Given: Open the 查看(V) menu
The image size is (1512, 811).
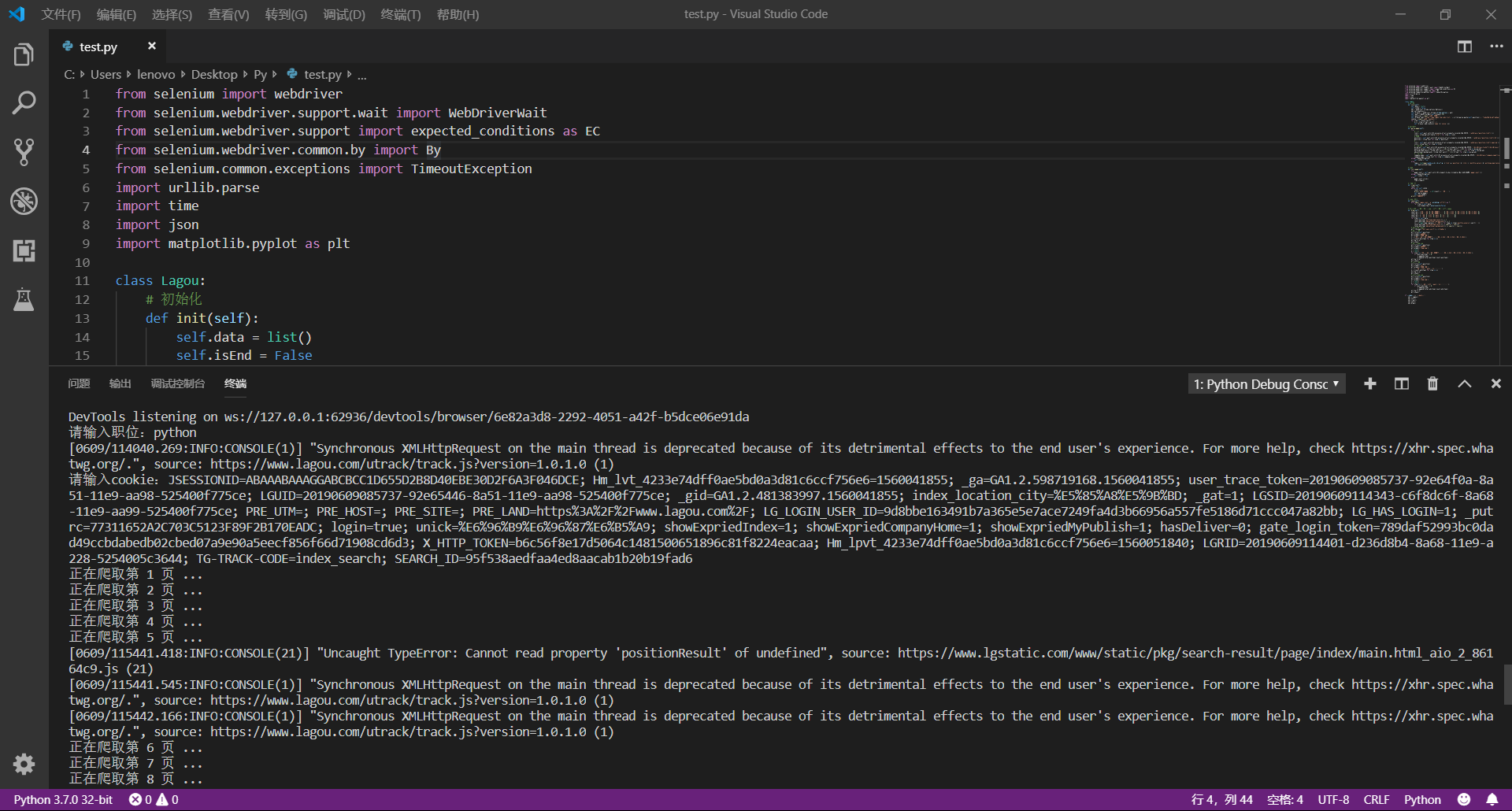Looking at the screenshot, I should pos(228,14).
